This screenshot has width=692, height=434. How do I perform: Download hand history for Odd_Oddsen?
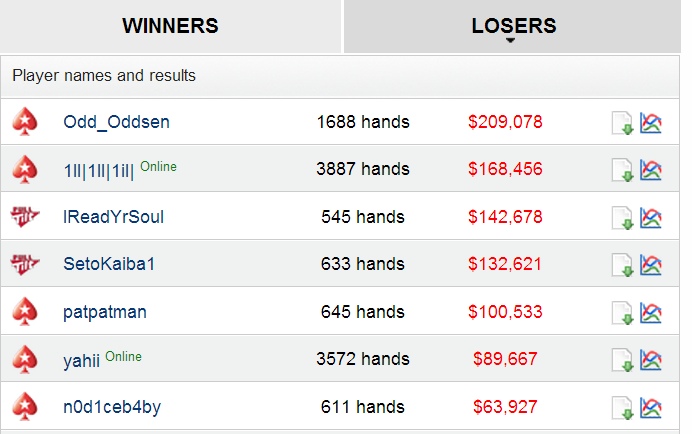coord(623,123)
